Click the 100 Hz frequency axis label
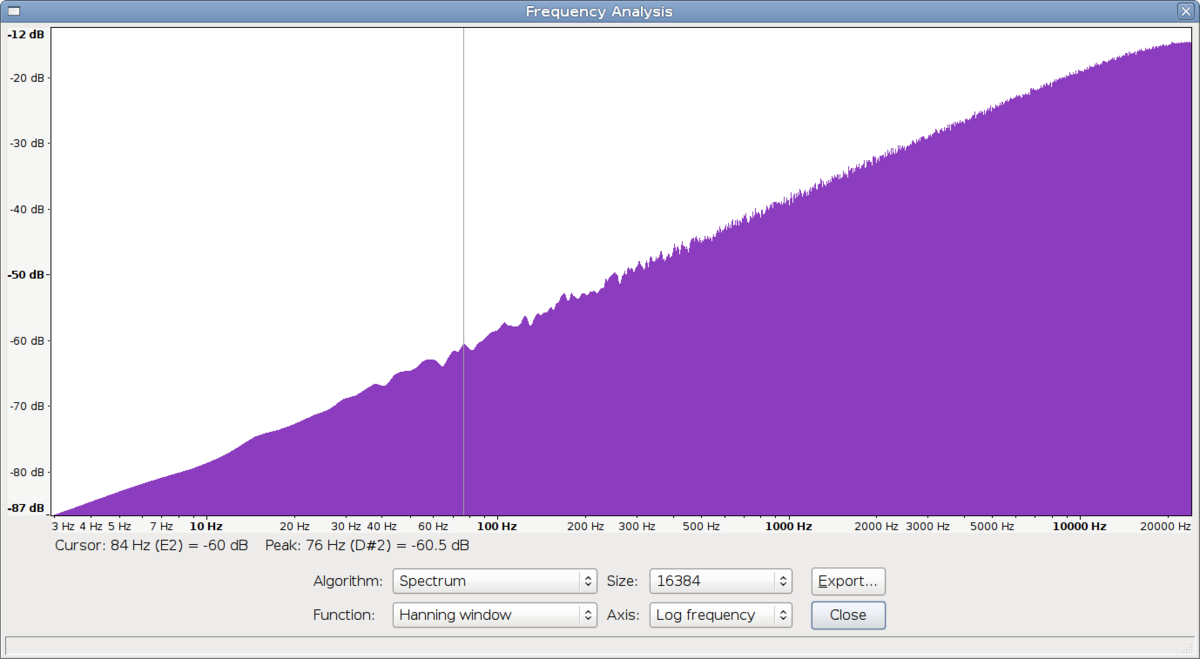1200x659 pixels. (x=496, y=526)
